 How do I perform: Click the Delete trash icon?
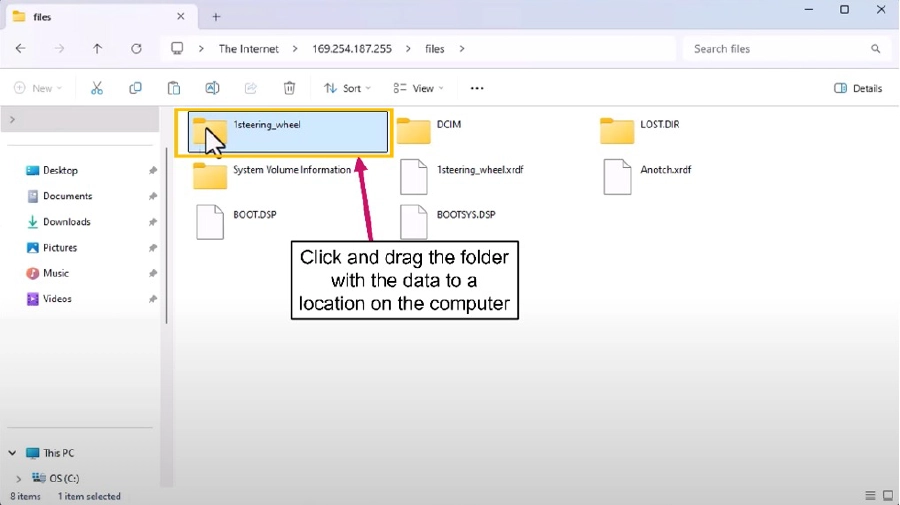tap(289, 88)
